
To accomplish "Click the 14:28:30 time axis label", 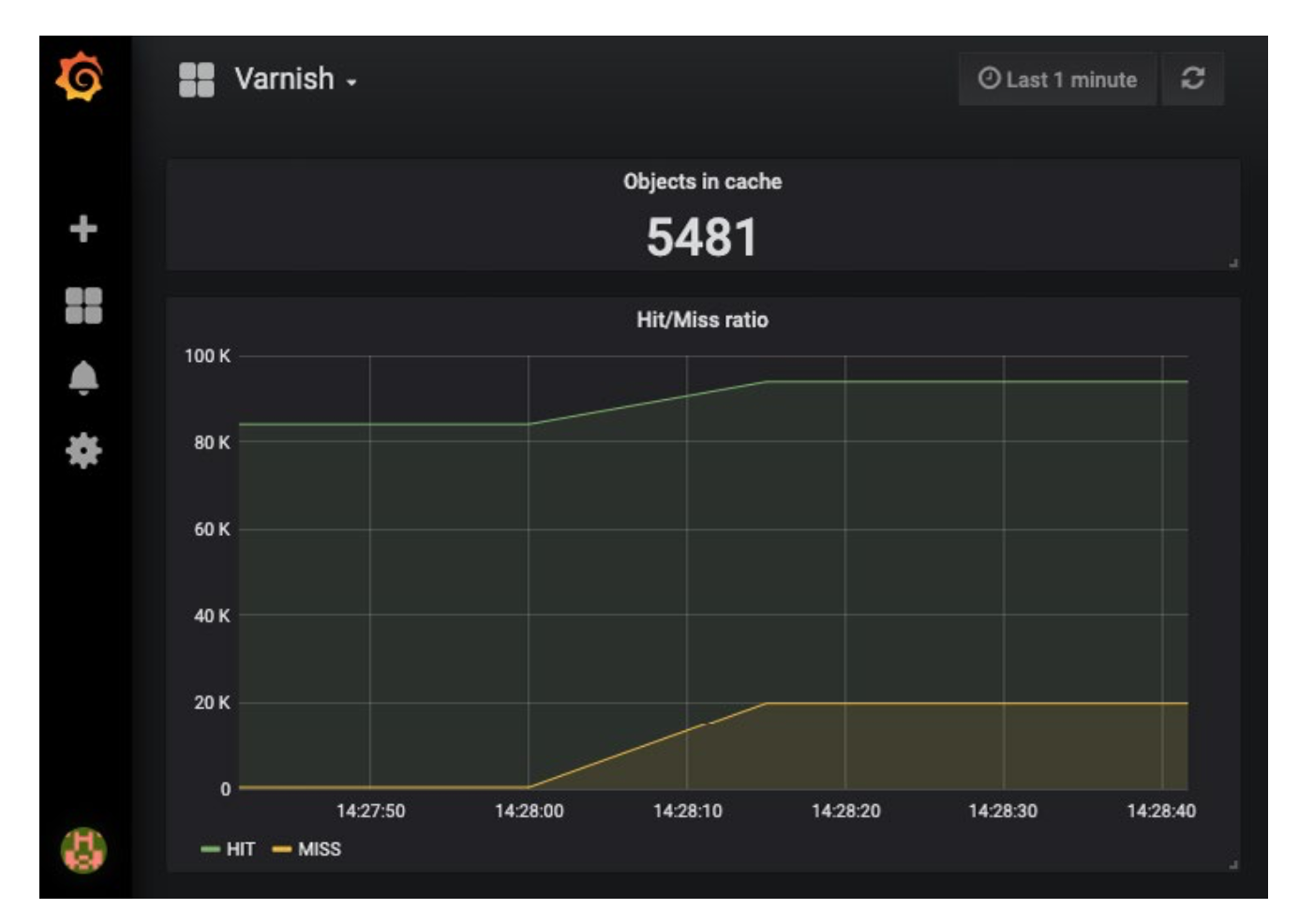I will coord(1003,811).
